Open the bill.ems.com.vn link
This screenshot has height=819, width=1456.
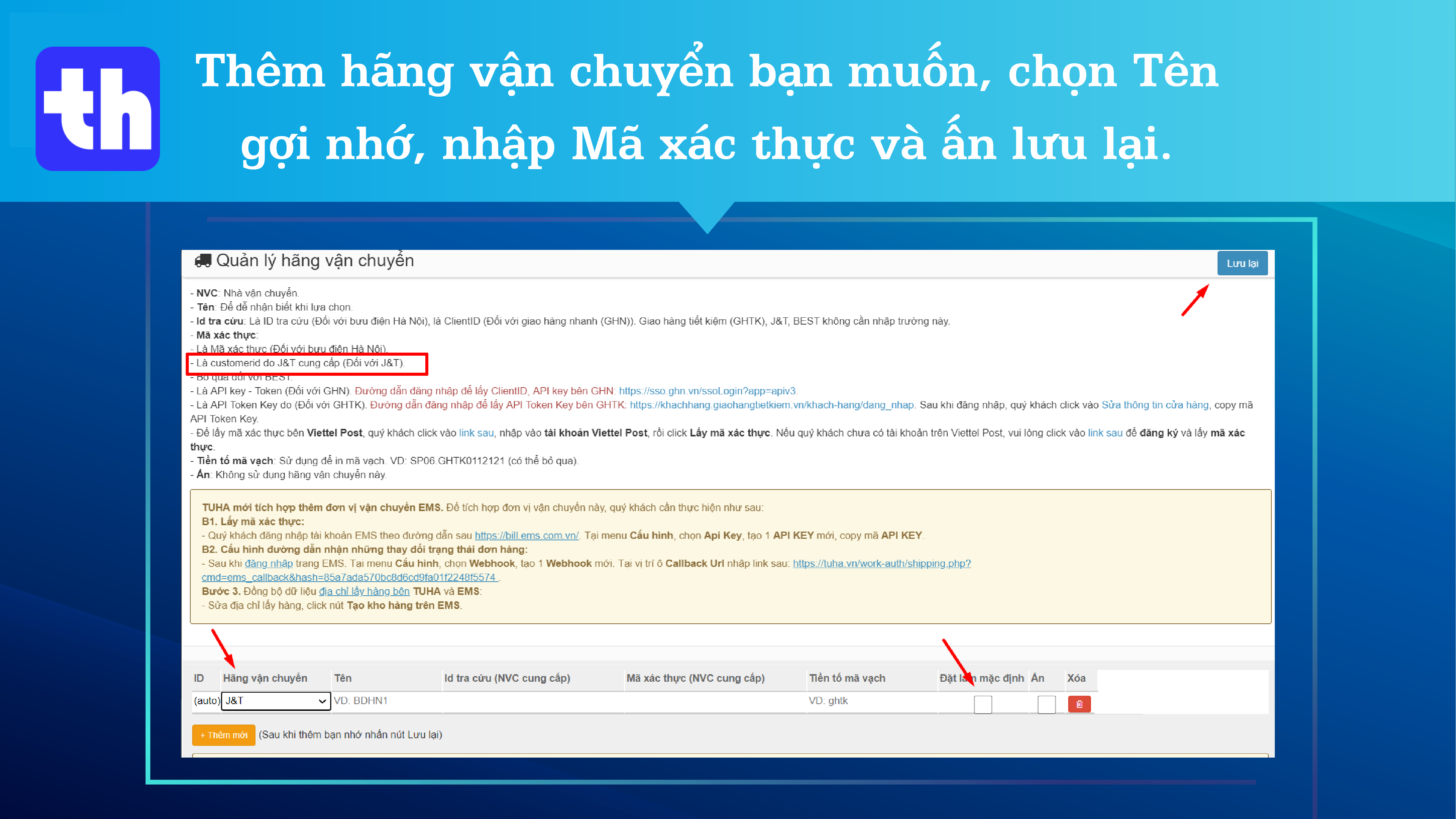(x=526, y=535)
